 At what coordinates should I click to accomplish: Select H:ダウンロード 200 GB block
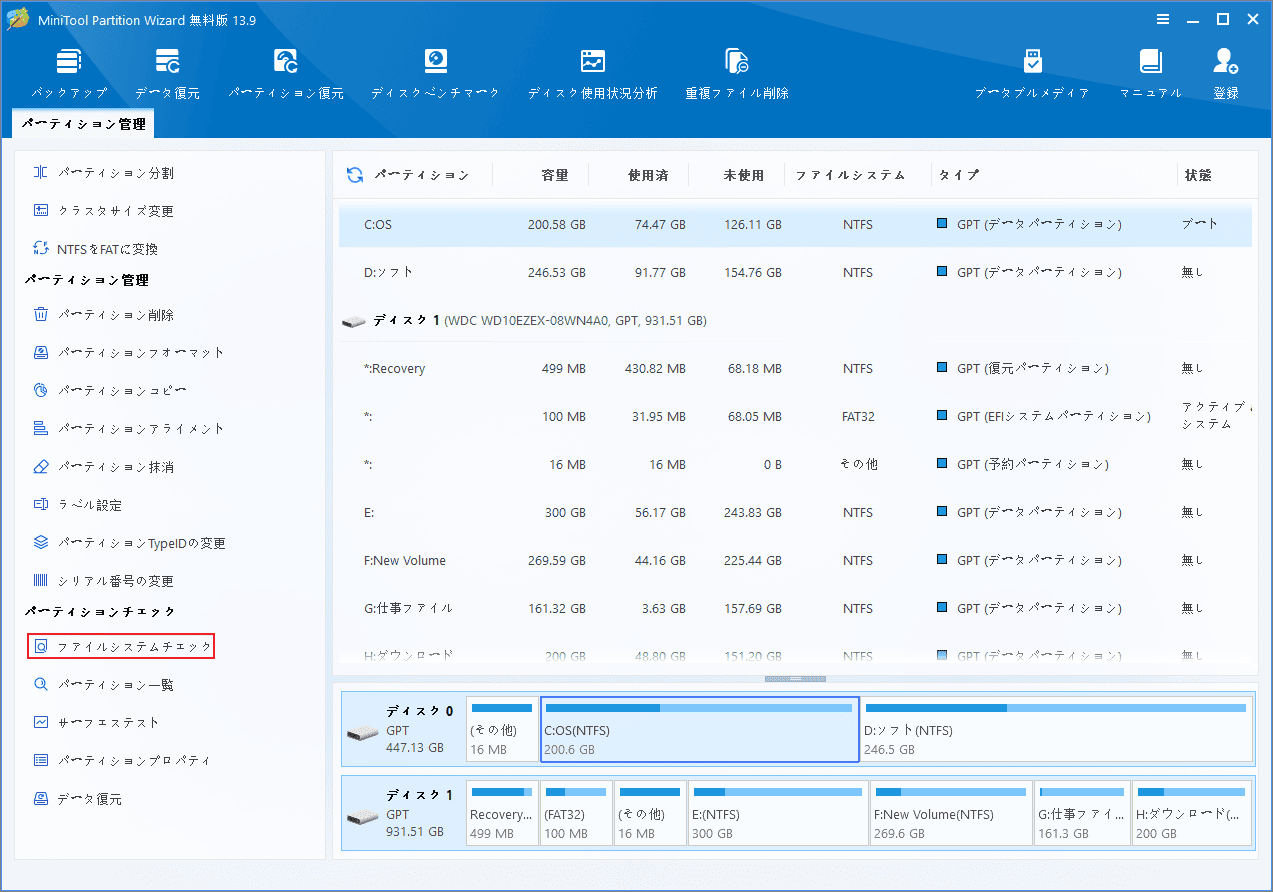click(1192, 813)
